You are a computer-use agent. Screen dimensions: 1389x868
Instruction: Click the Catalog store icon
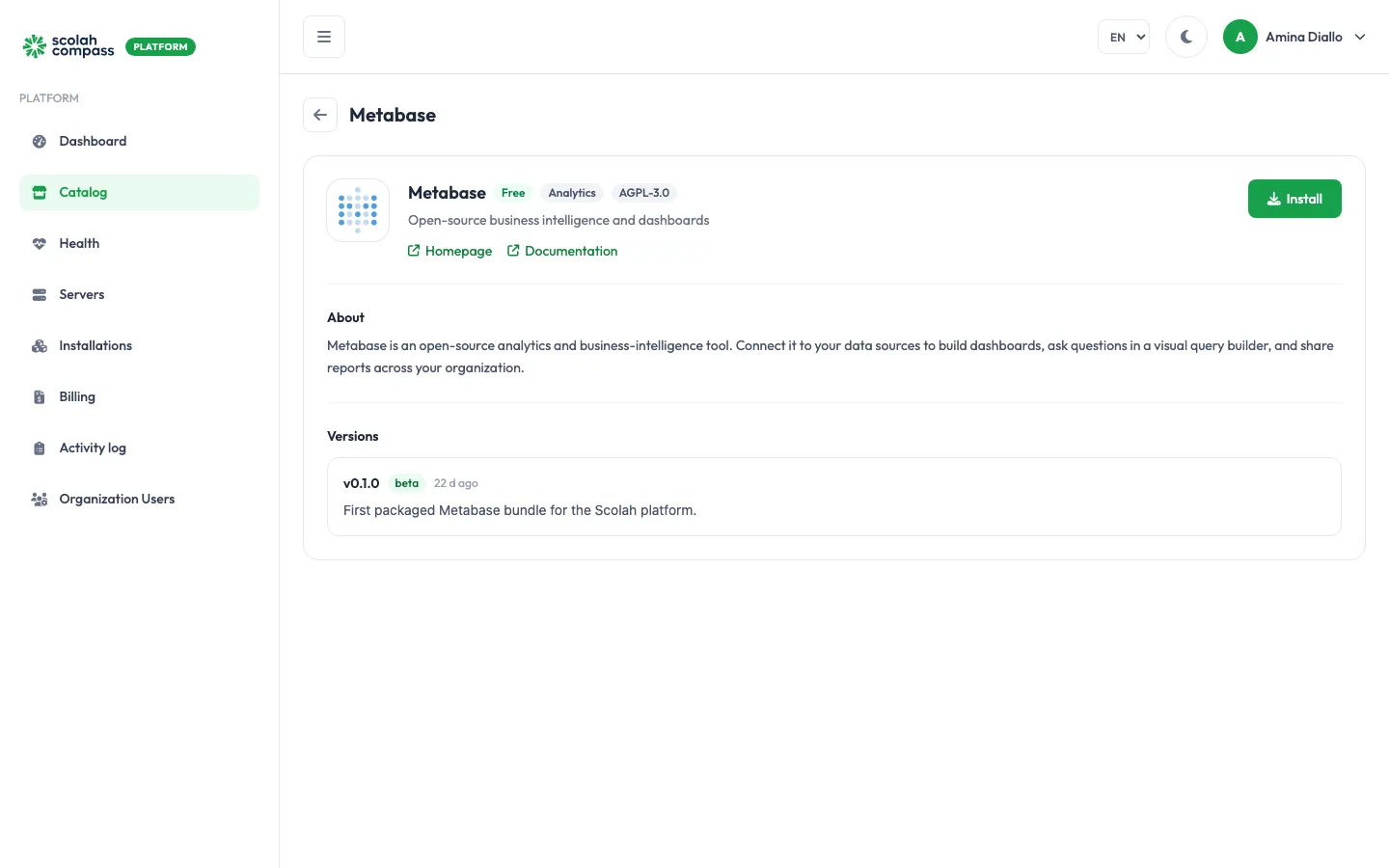coord(40,193)
